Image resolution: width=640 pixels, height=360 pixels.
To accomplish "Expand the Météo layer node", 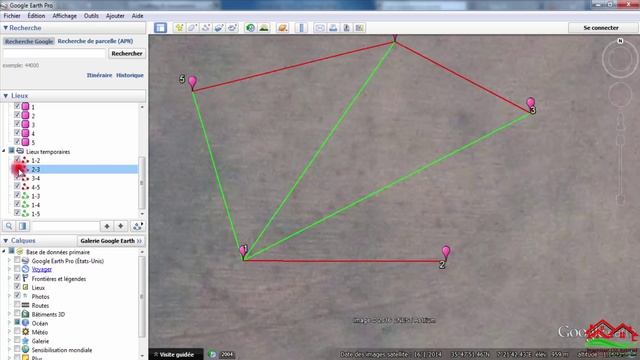I will pyautogui.click(x=9, y=332).
